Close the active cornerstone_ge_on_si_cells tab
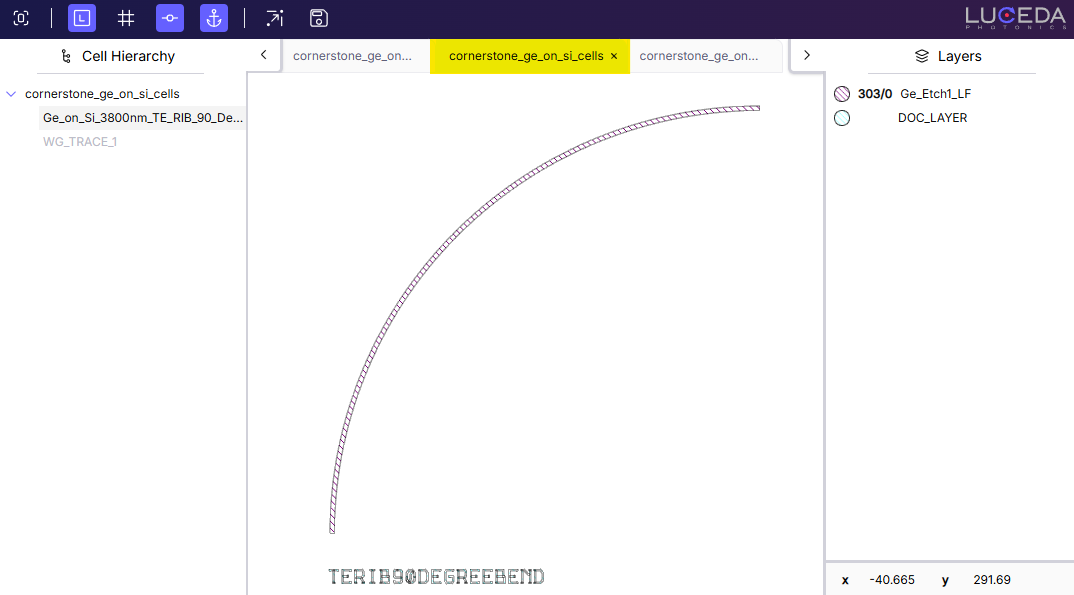 click(614, 56)
